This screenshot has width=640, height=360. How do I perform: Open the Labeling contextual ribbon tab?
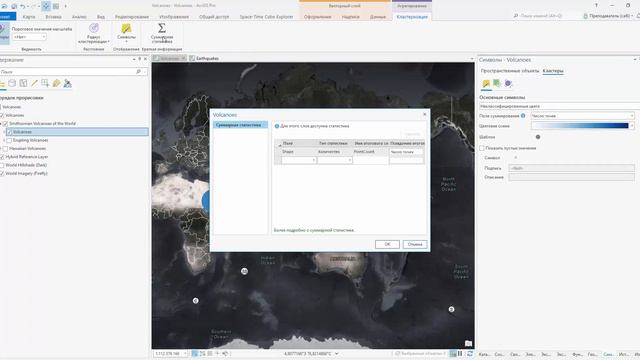click(351, 17)
